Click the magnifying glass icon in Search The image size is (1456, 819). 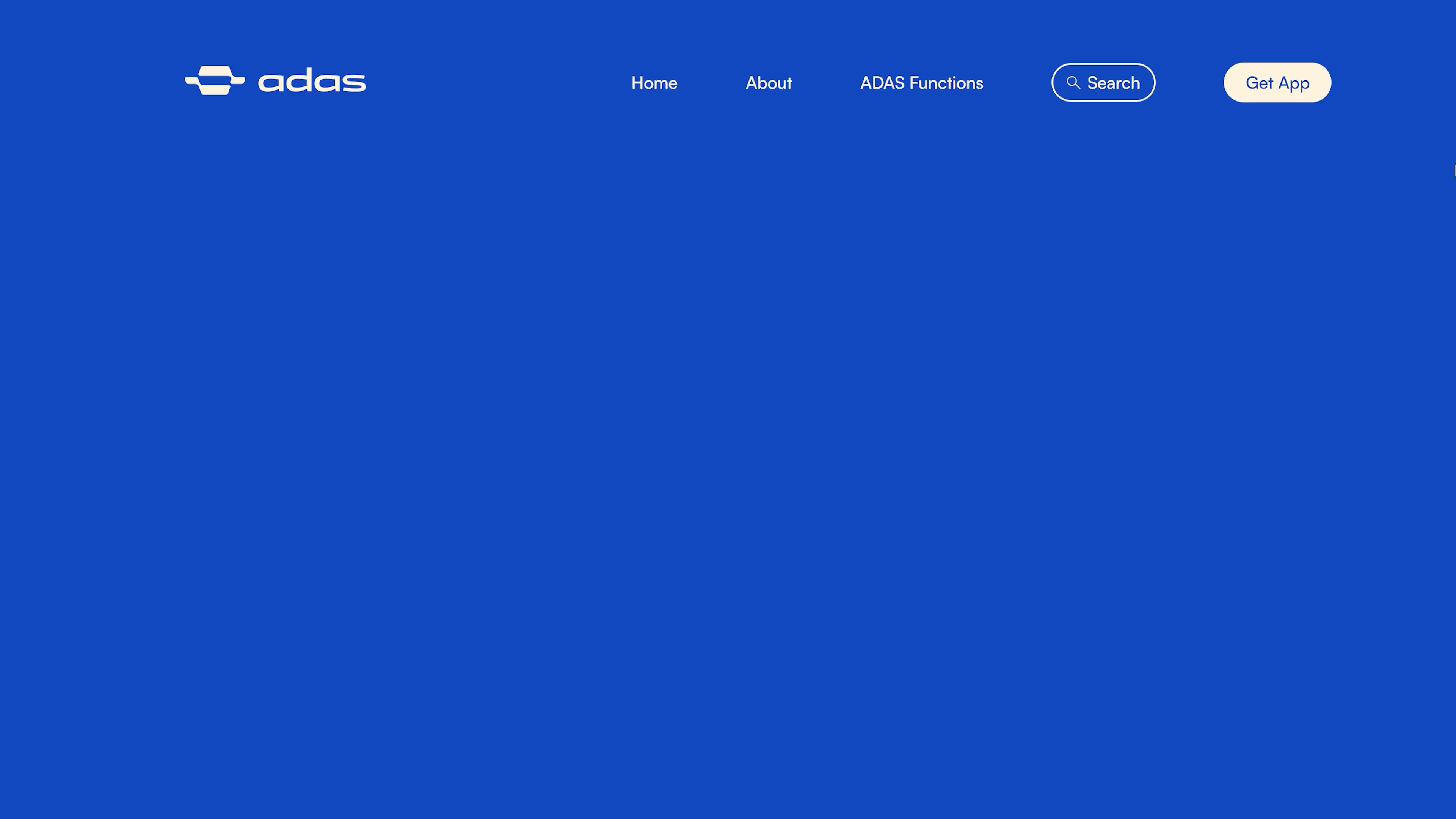[x=1073, y=83]
